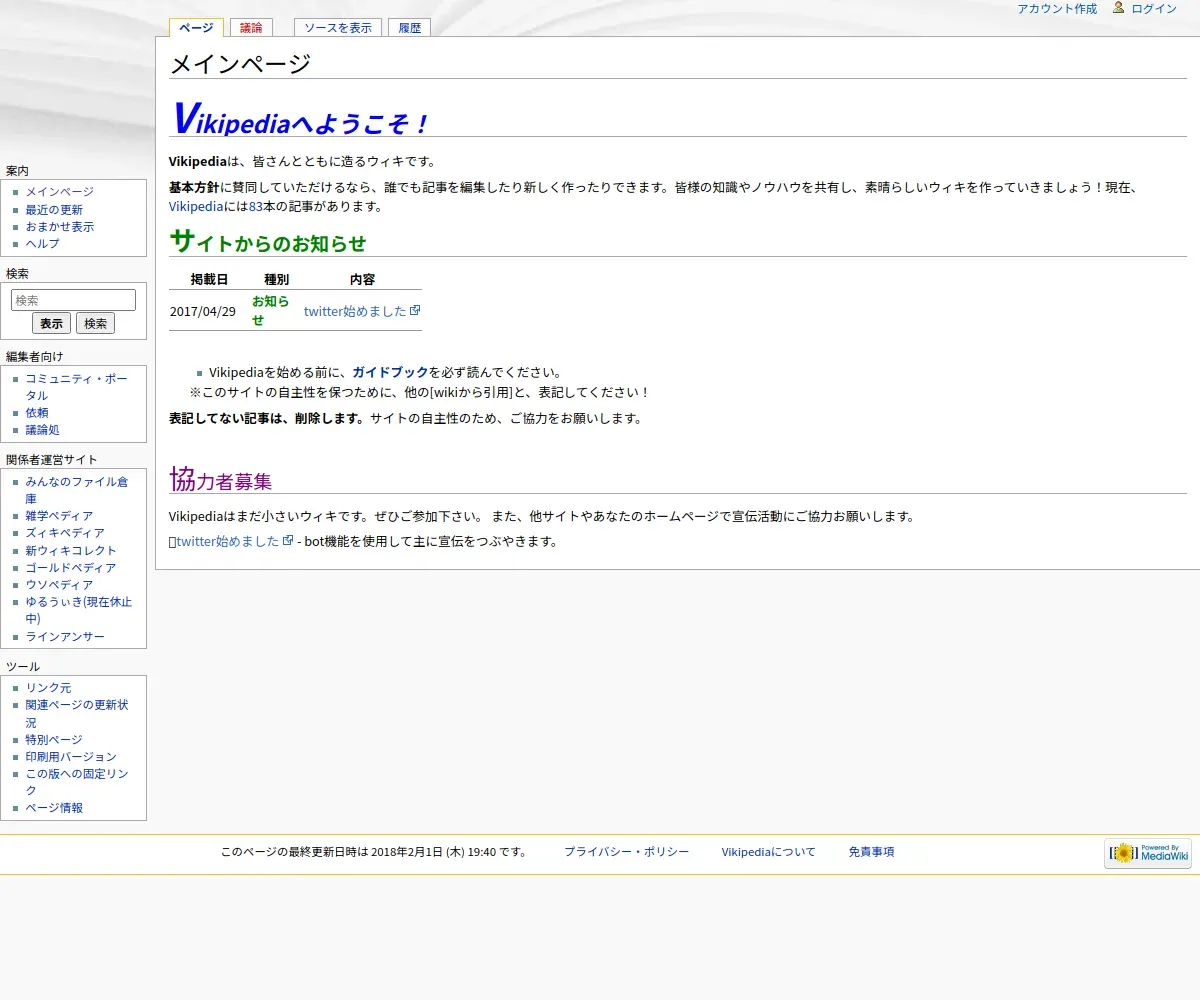
Task: Click the user icon beside ログイン
Action: [x=1119, y=8]
